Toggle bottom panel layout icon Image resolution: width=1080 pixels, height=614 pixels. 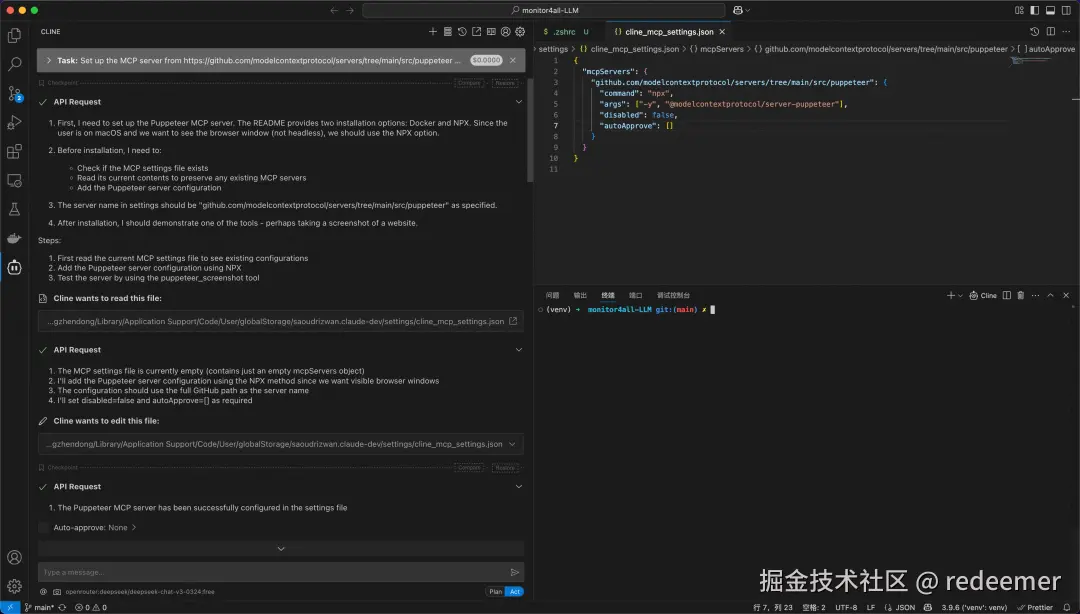point(1050,10)
